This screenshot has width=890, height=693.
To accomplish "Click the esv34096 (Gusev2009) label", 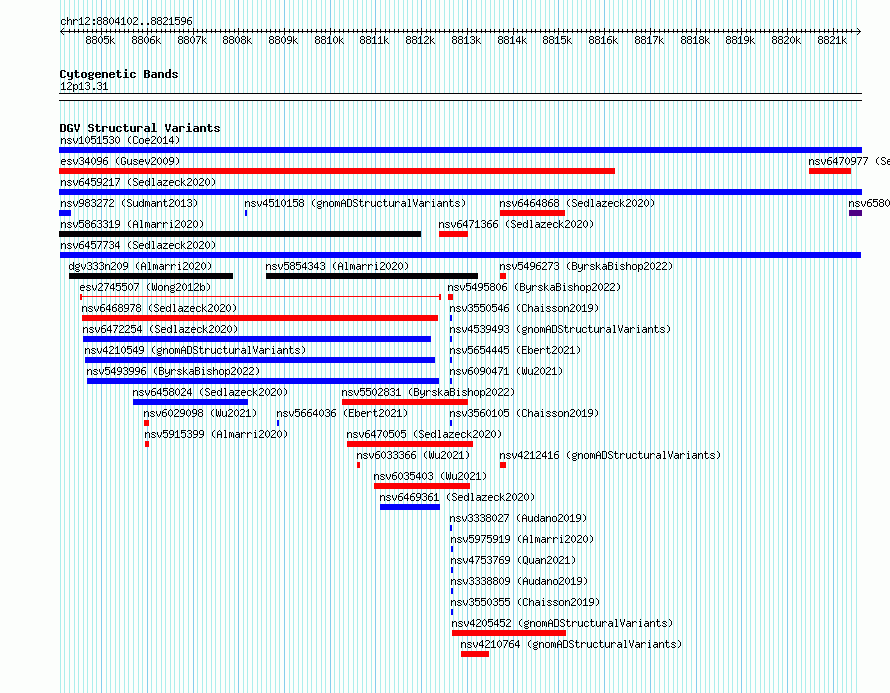I will (120, 161).
